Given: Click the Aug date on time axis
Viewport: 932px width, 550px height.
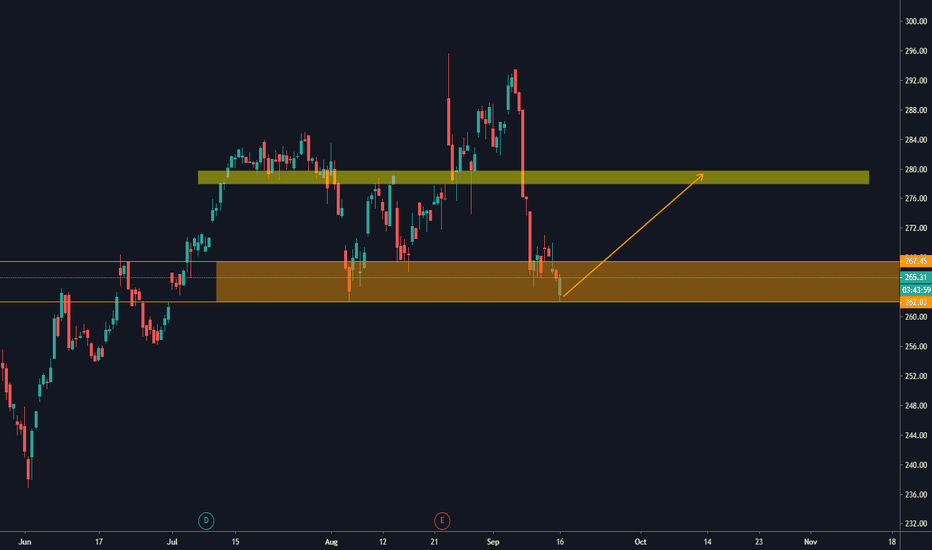Looking at the screenshot, I should click(331, 542).
